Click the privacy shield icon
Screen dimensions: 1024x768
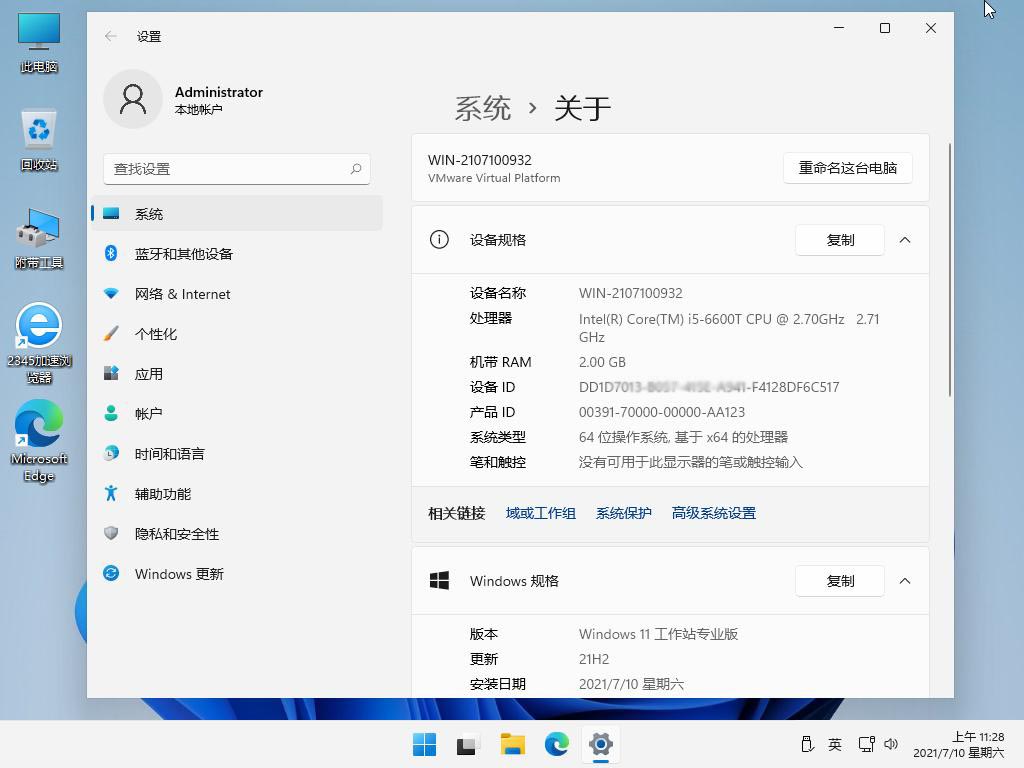tap(111, 534)
